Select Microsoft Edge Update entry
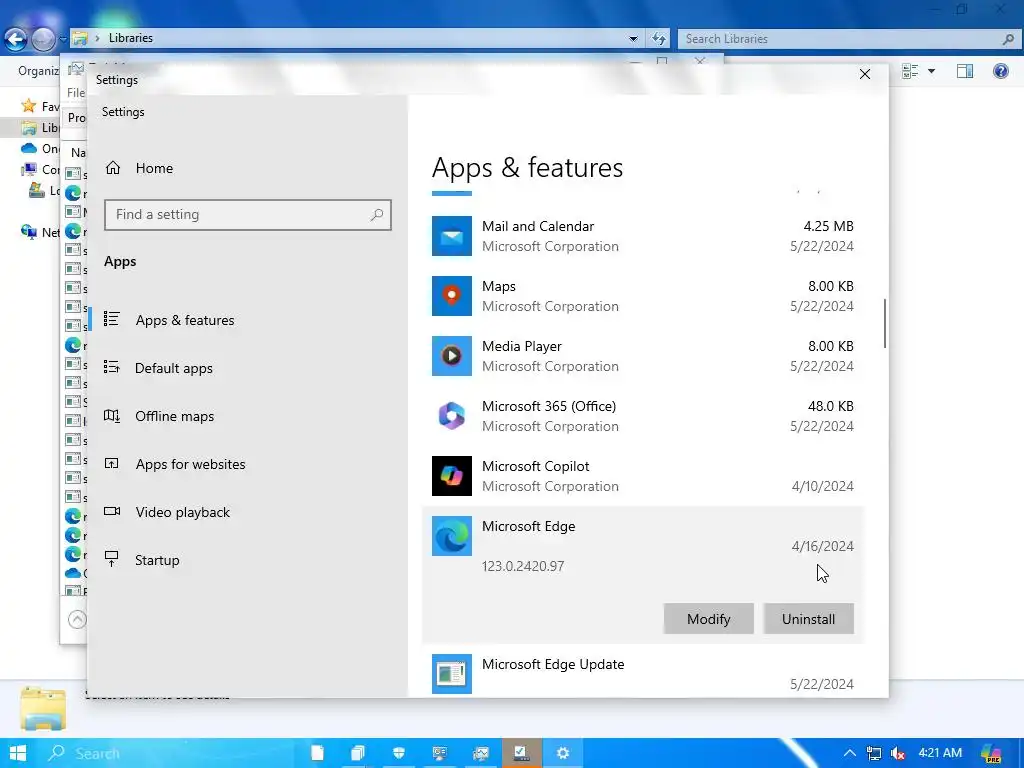 coord(643,673)
